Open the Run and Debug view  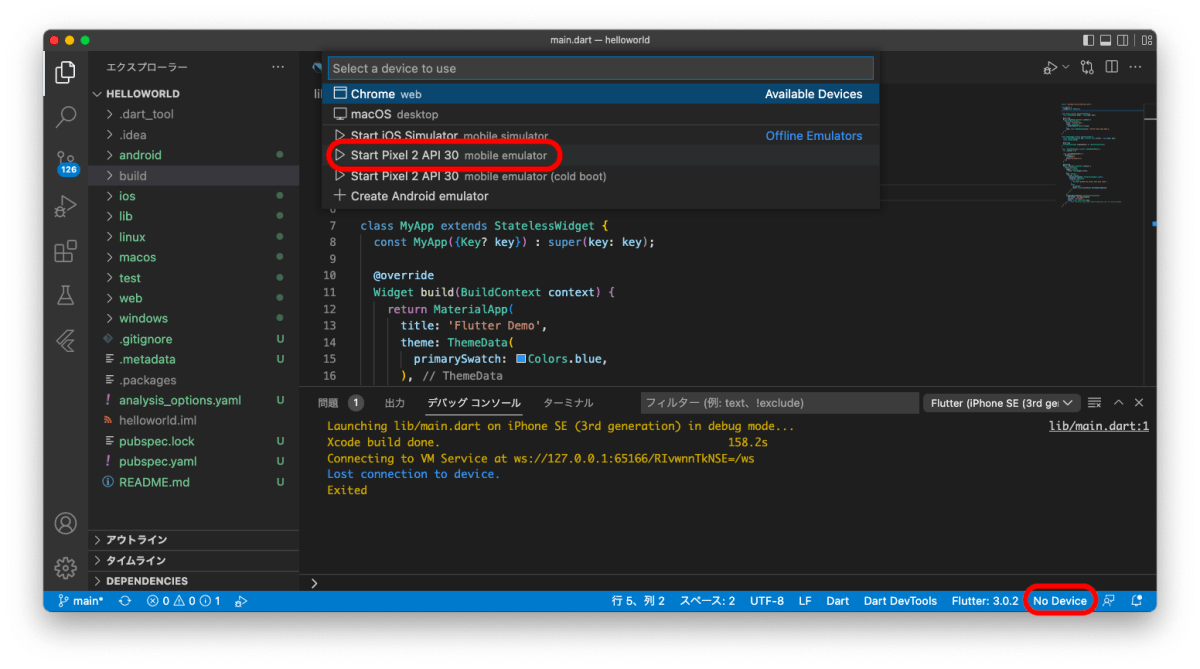click(x=66, y=206)
